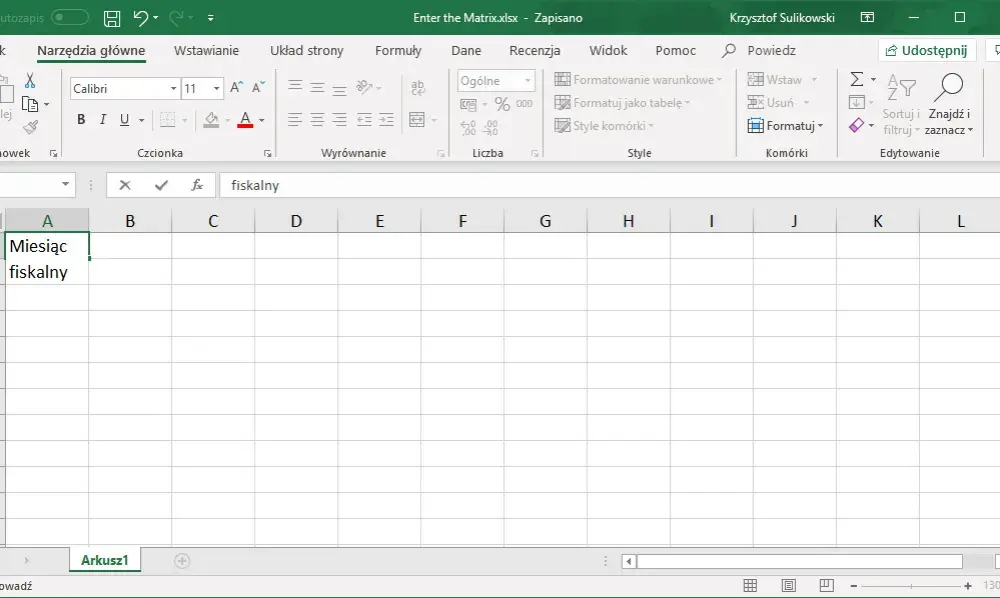Decrease font size with small A icon
This screenshot has height=598, width=1000.
[x=258, y=88]
